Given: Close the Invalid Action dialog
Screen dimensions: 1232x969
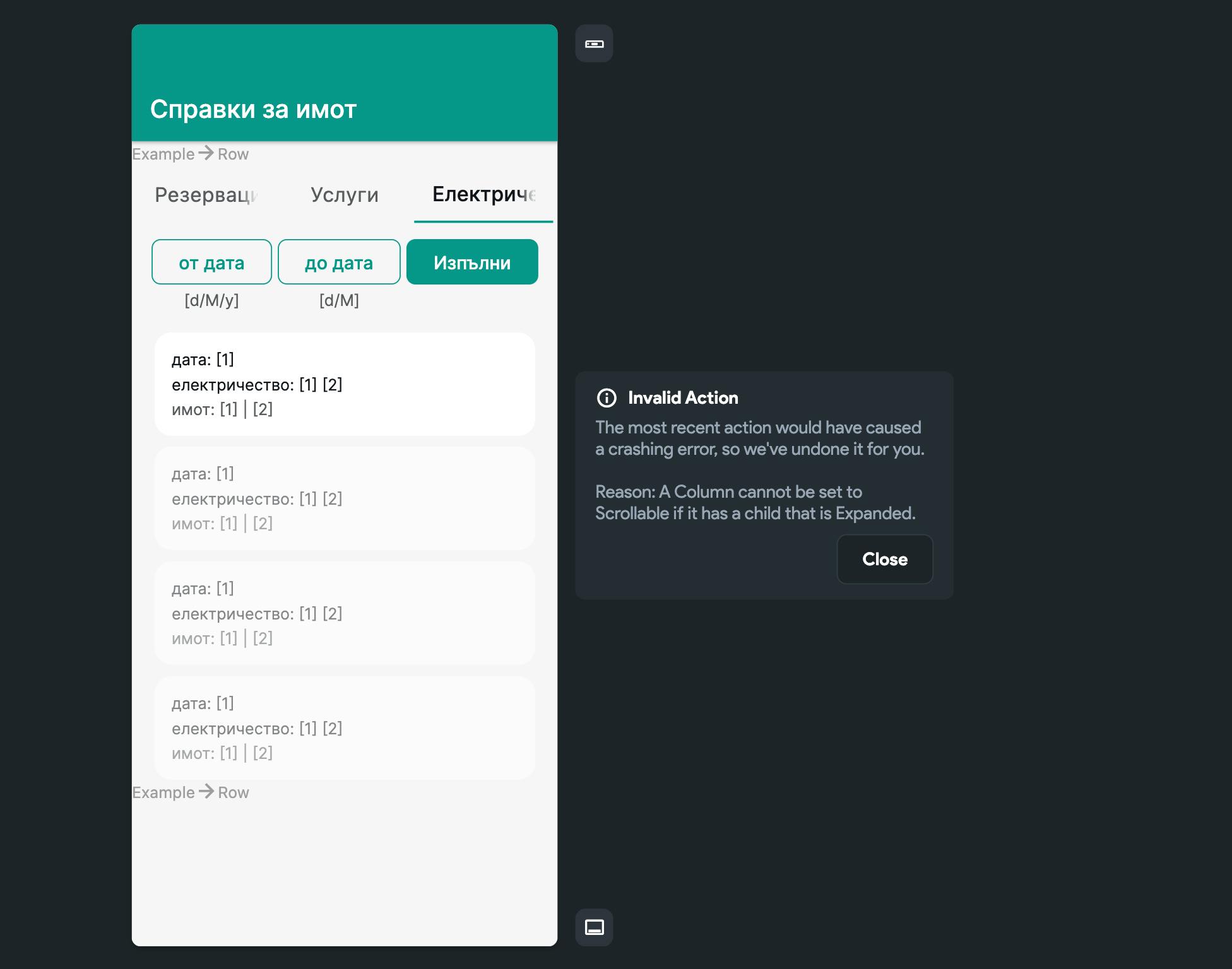Looking at the screenshot, I should click(x=884, y=559).
